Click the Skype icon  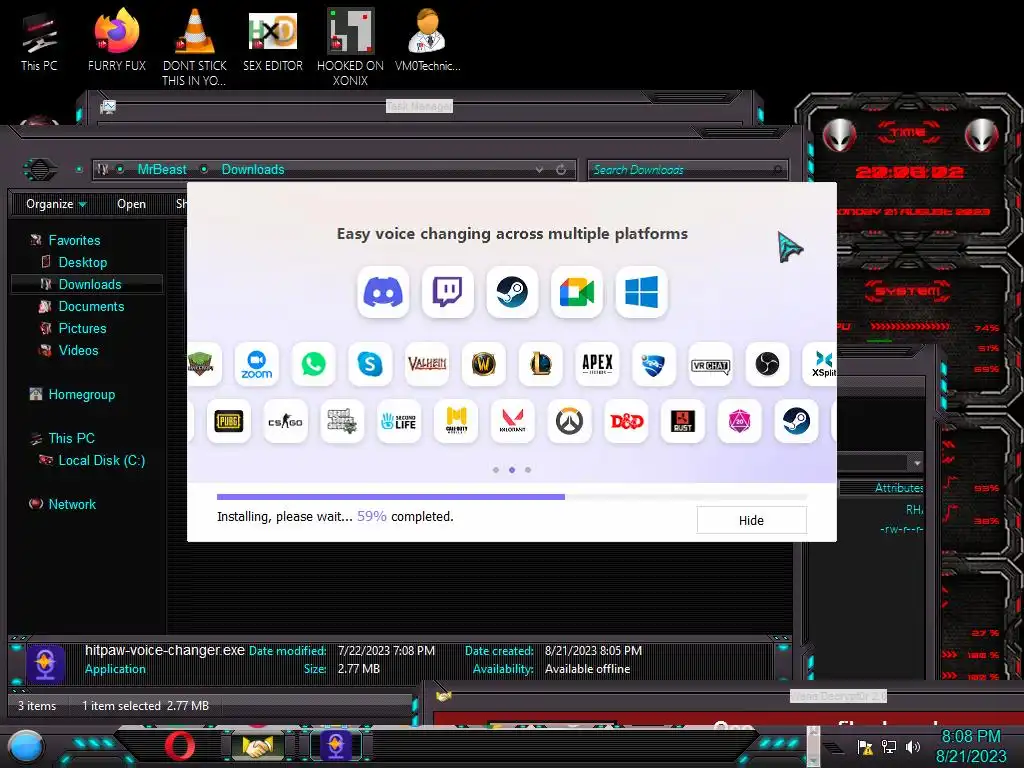coord(370,364)
